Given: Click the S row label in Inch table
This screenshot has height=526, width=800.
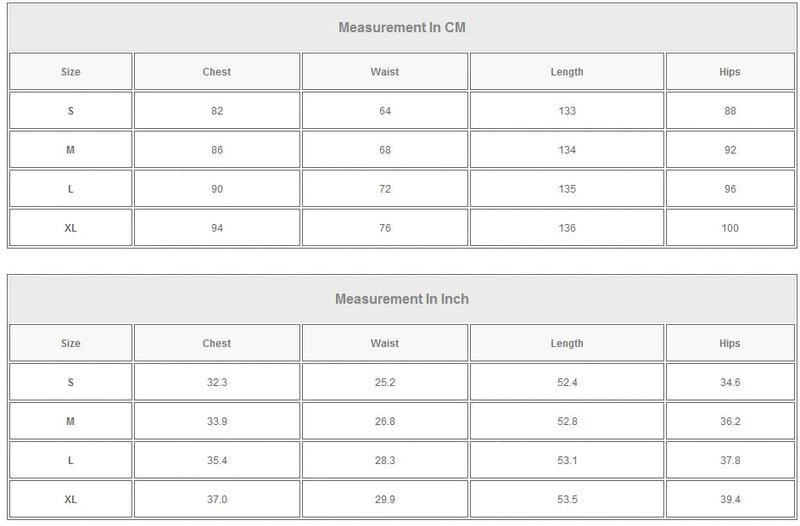Looking at the screenshot, I should click(x=70, y=382).
